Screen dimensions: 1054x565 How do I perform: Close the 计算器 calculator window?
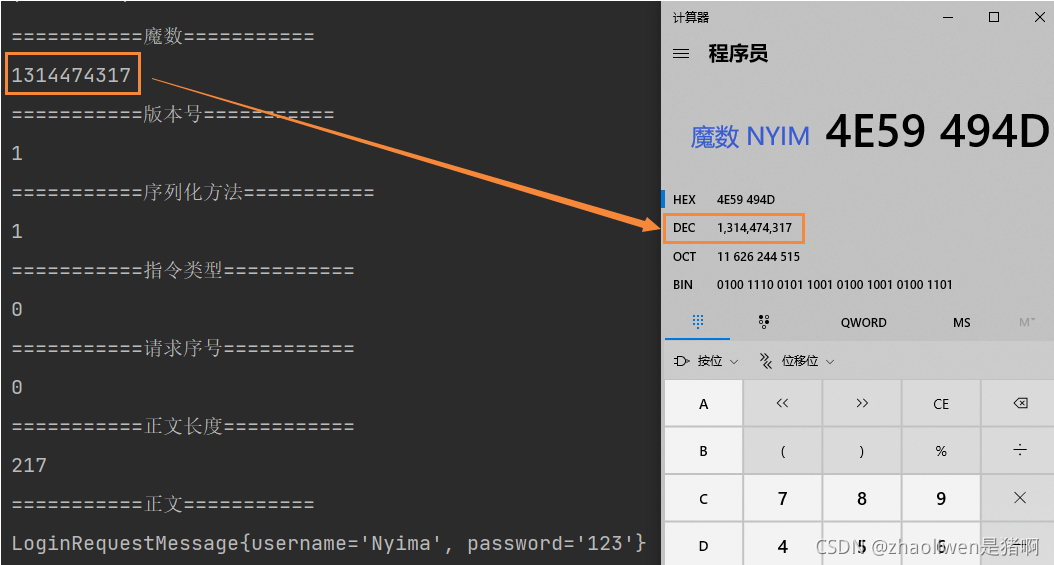[x=1039, y=17]
